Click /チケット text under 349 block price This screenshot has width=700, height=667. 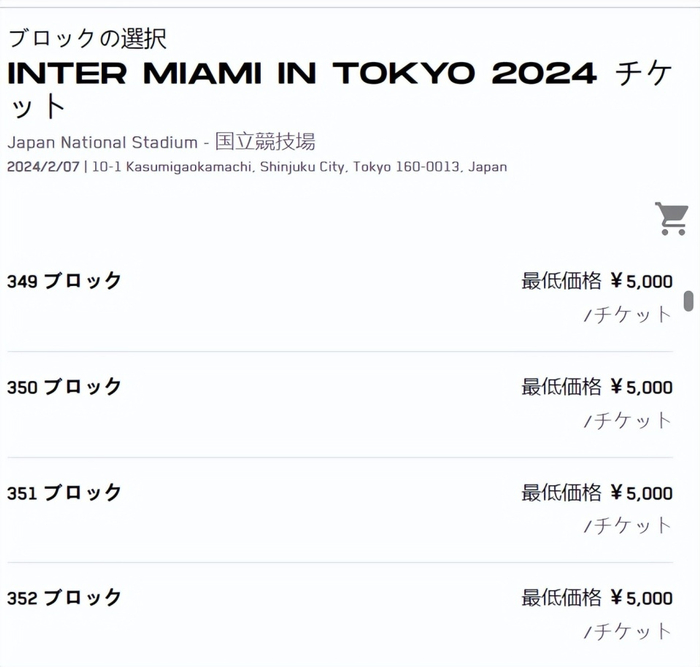(x=628, y=315)
